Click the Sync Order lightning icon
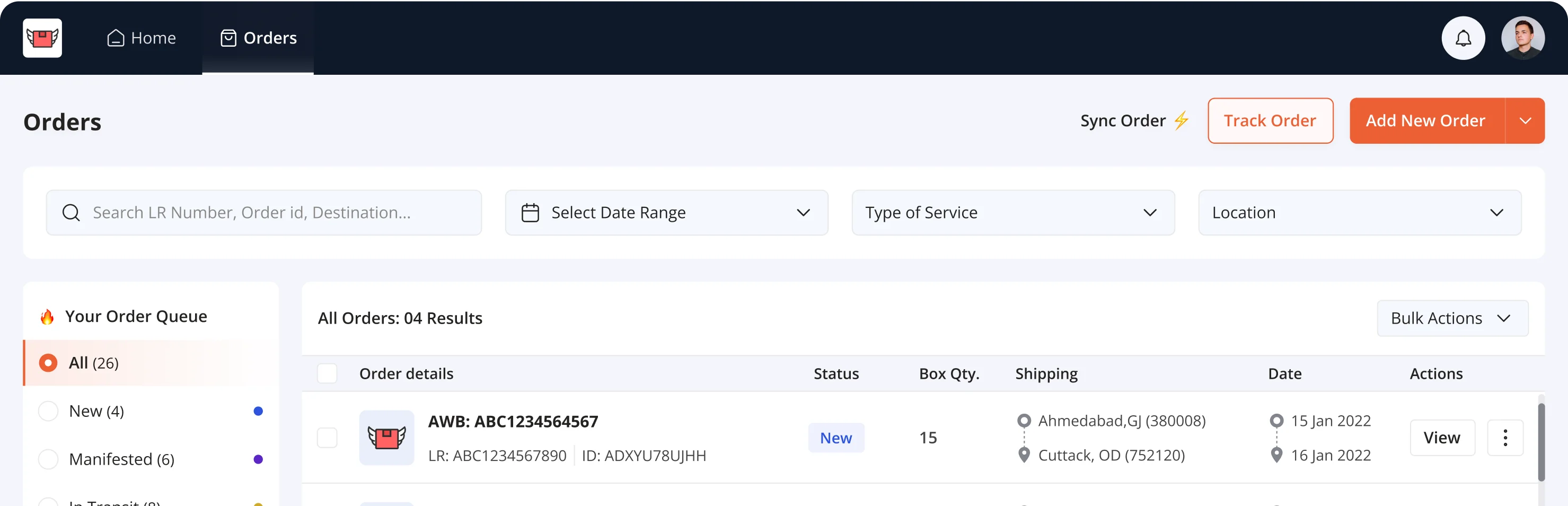This screenshot has height=506, width=1568. point(1181,120)
